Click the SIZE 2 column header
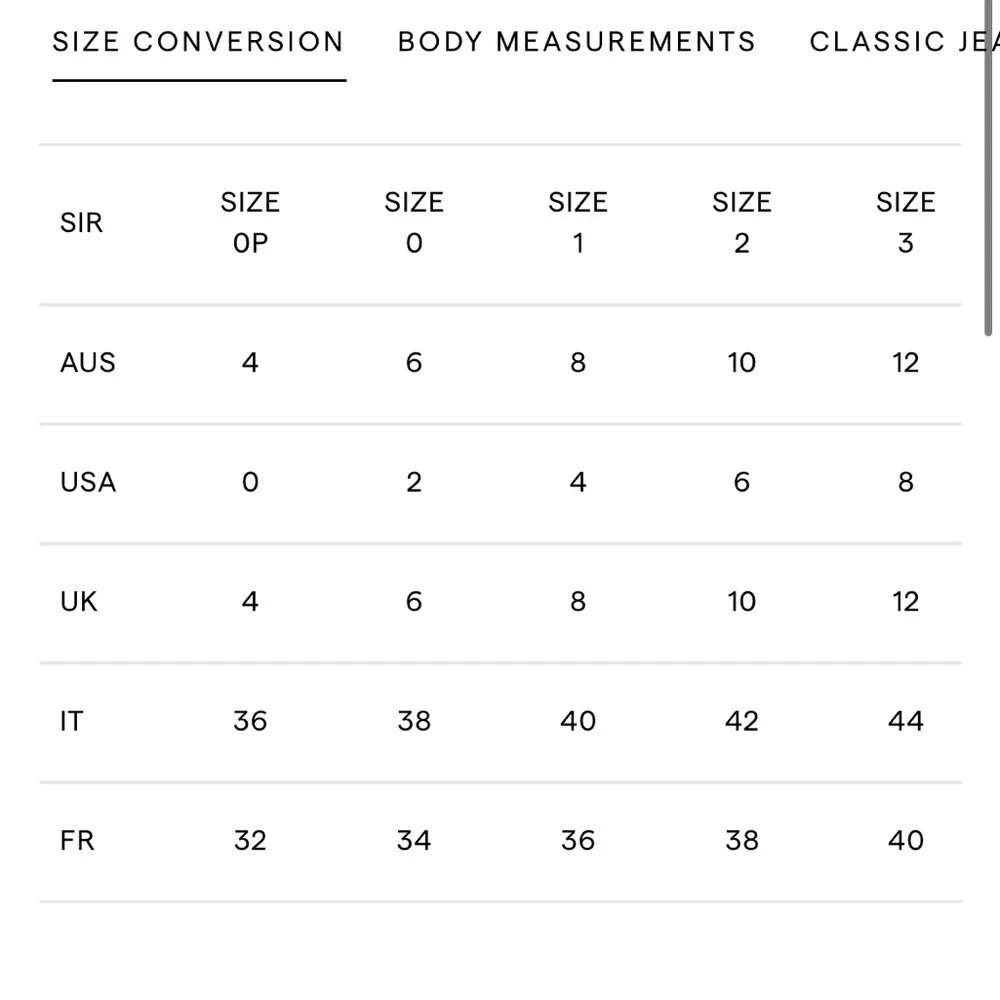This screenshot has width=1000, height=1000. (742, 223)
